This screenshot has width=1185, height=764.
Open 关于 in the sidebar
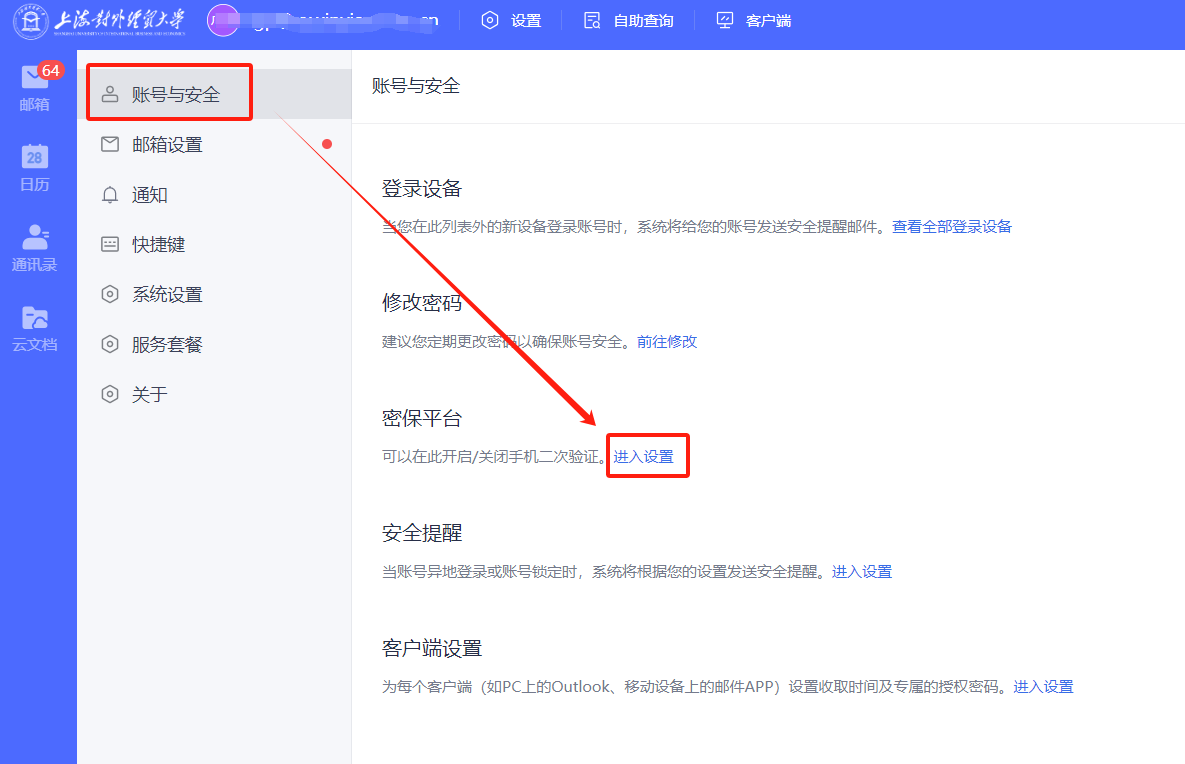coord(149,395)
